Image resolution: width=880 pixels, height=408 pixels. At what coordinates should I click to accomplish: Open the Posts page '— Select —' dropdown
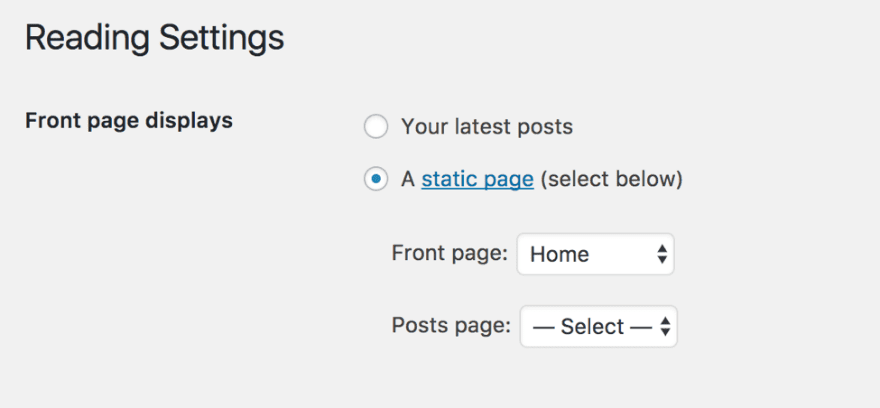click(x=598, y=327)
